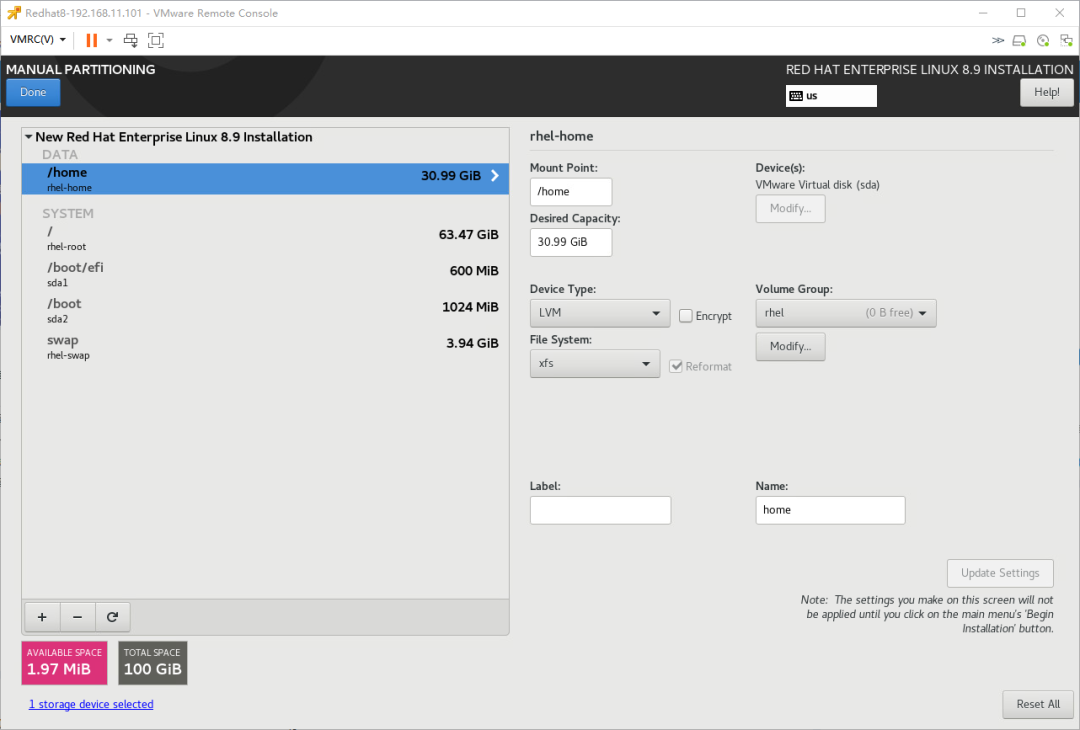Click the rhel-home heading text
The width and height of the screenshot is (1080, 730).
click(561, 136)
